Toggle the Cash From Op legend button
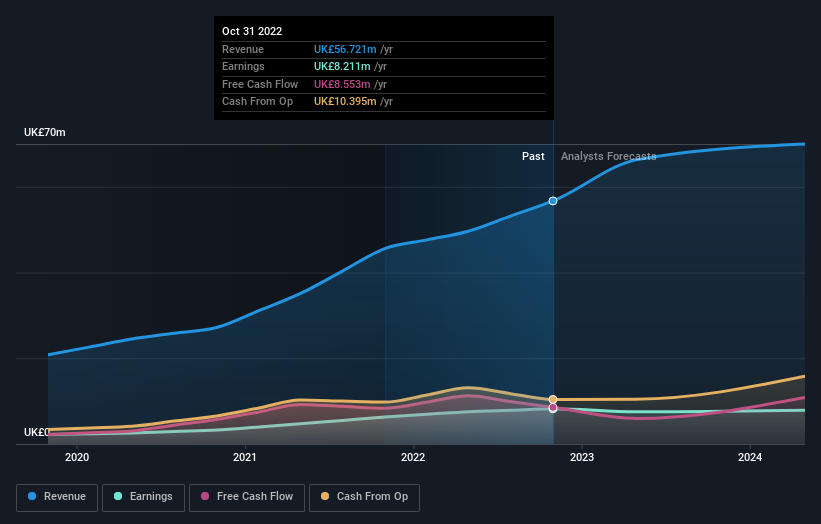 [364, 497]
